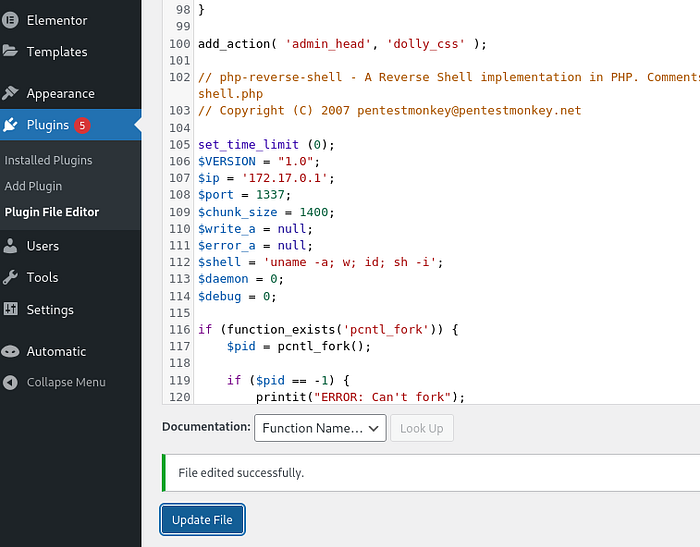Click the Collapse Menu arrow icon
This screenshot has height=547, width=700.
[x=10, y=382]
